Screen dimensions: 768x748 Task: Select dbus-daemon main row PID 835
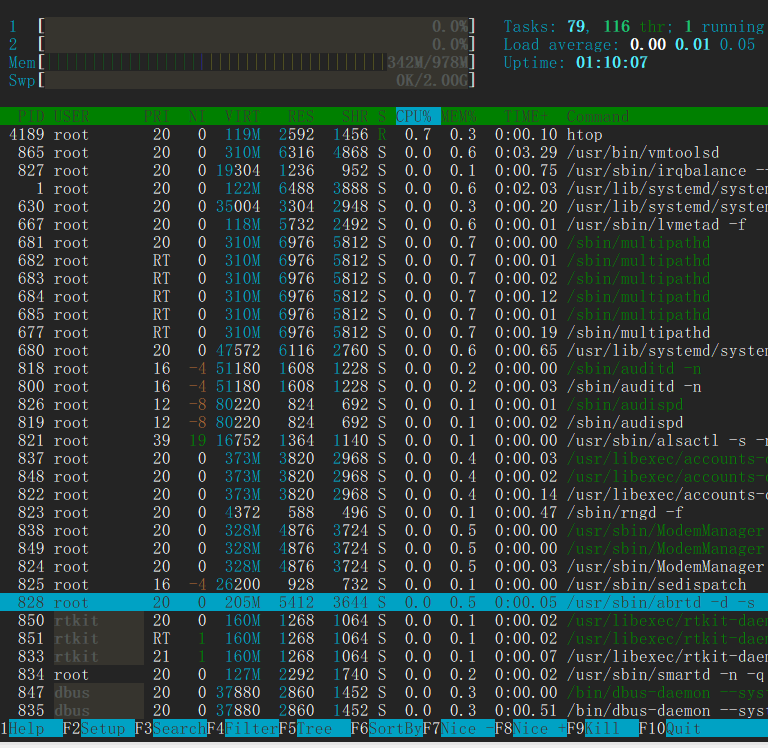coord(384,710)
